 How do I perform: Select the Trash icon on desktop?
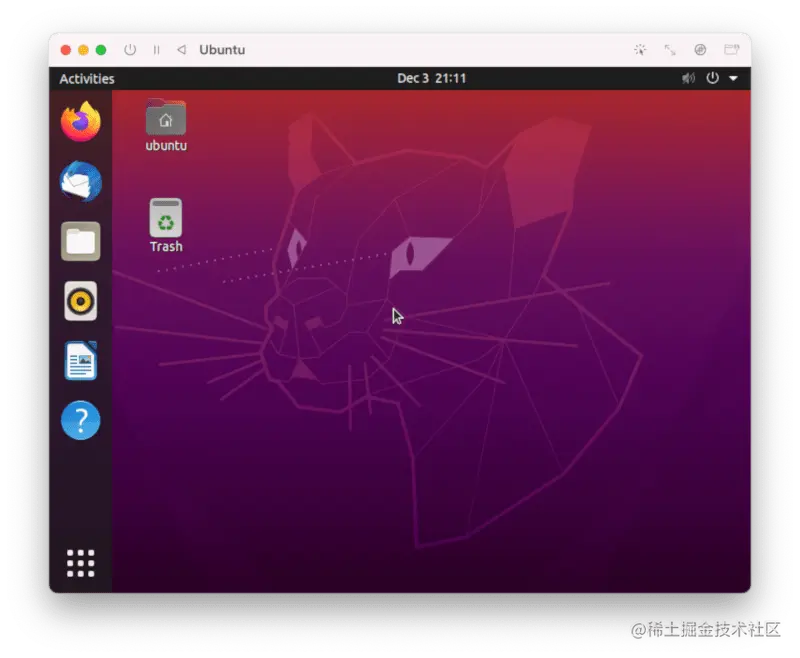coord(166,225)
